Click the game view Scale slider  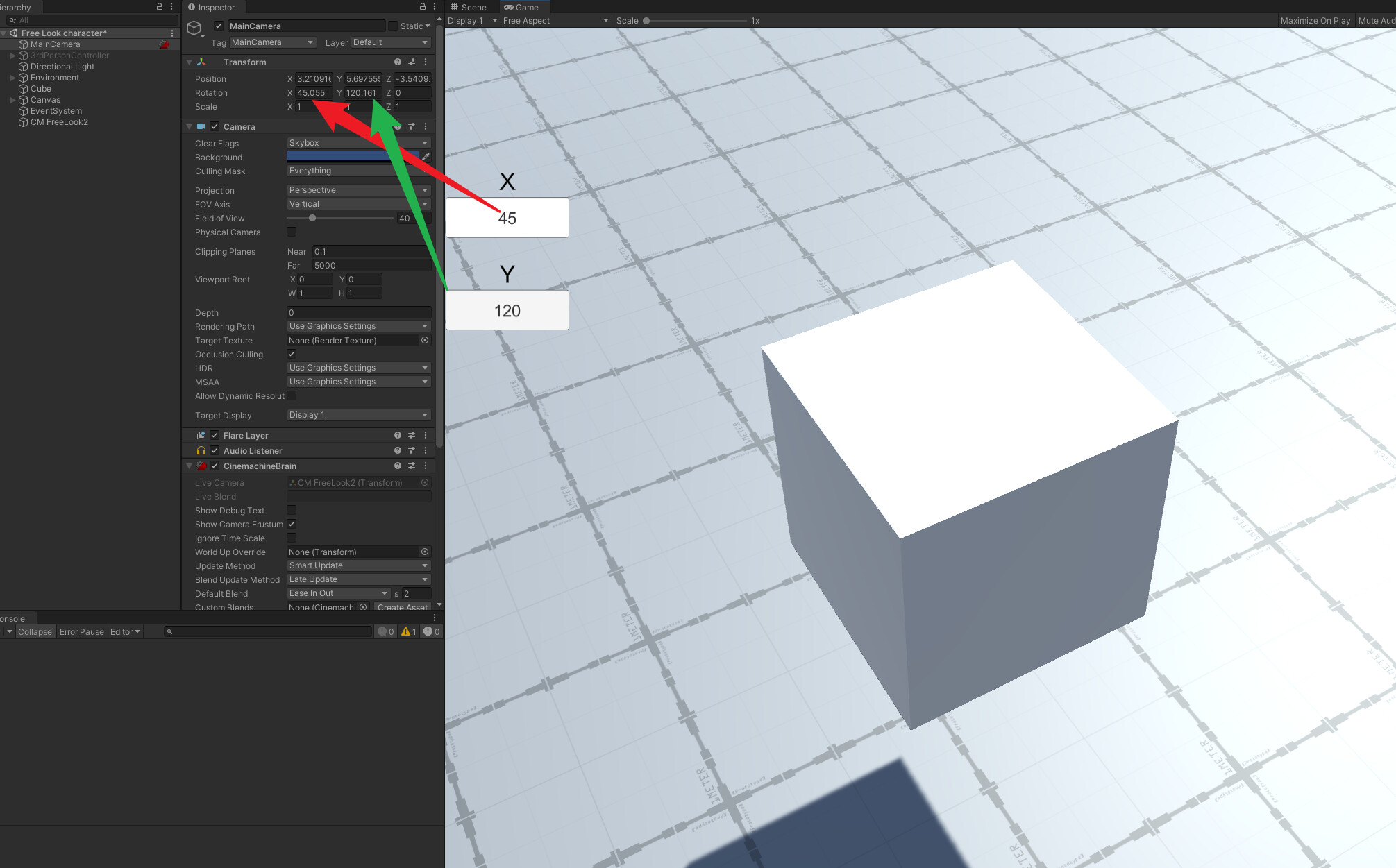(x=695, y=20)
